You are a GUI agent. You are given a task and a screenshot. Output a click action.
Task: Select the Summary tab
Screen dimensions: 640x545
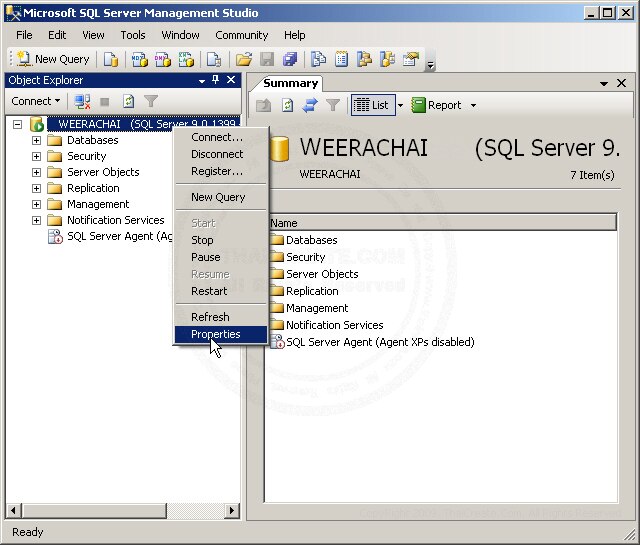290,83
